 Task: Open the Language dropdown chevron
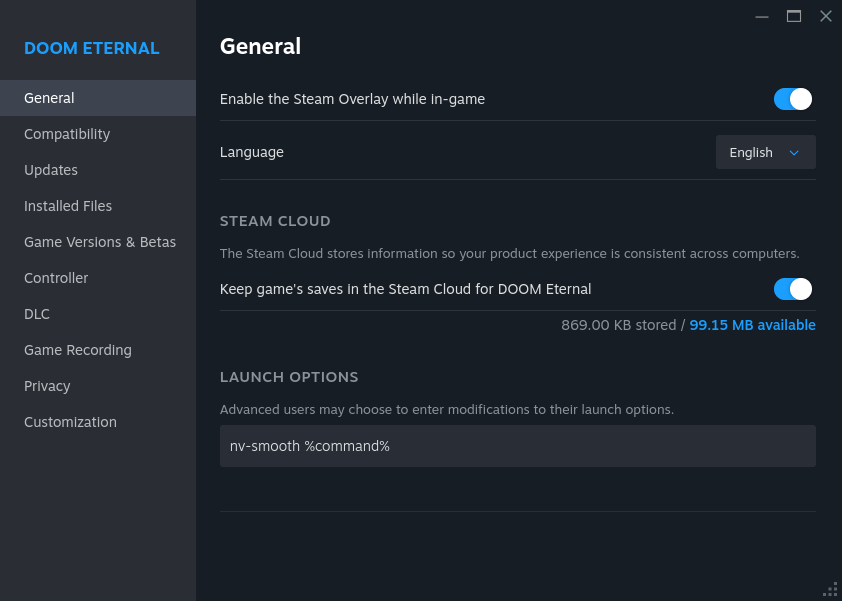[x=794, y=152]
